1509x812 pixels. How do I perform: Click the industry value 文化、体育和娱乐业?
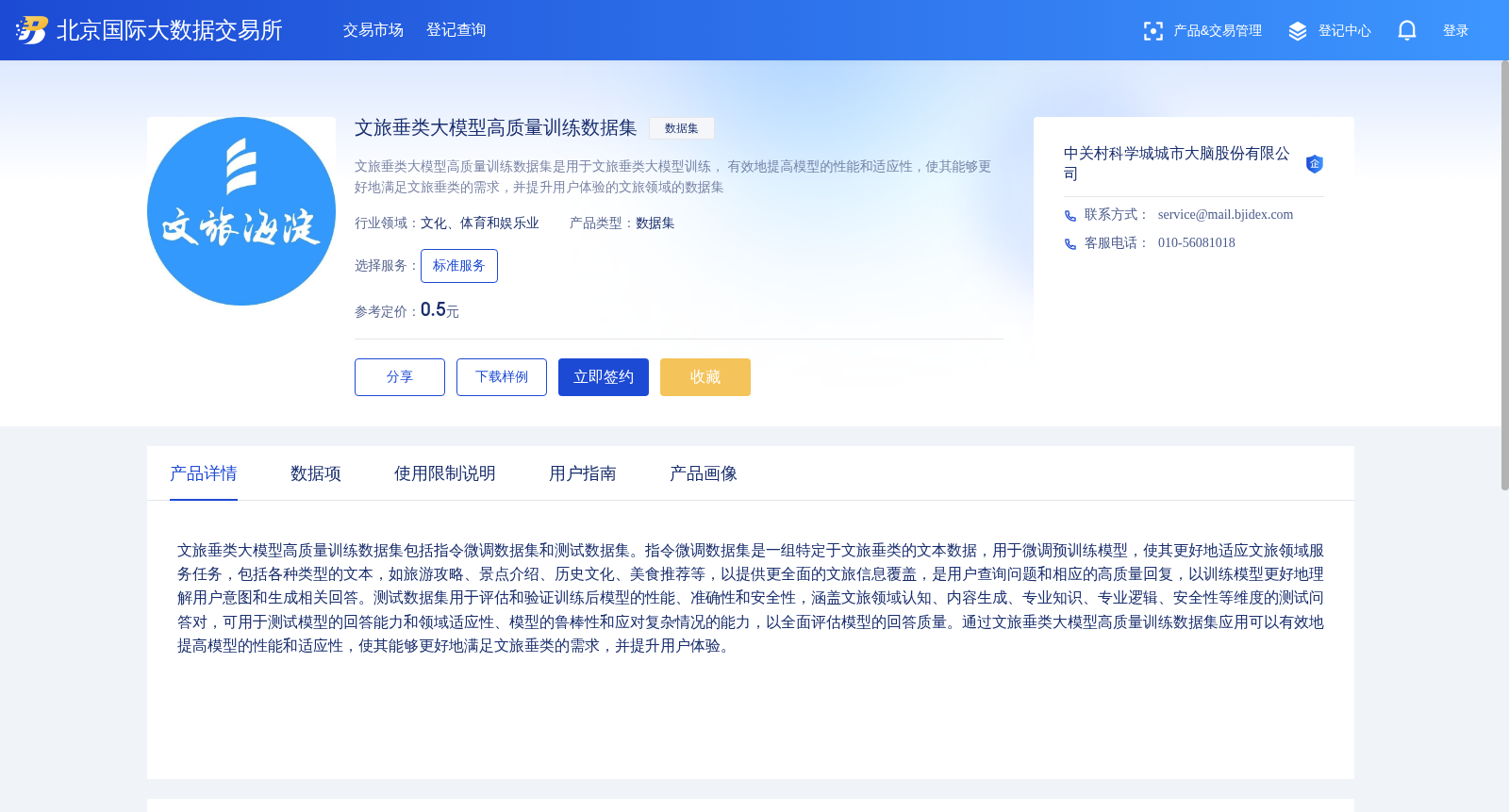click(x=480, y=224)
